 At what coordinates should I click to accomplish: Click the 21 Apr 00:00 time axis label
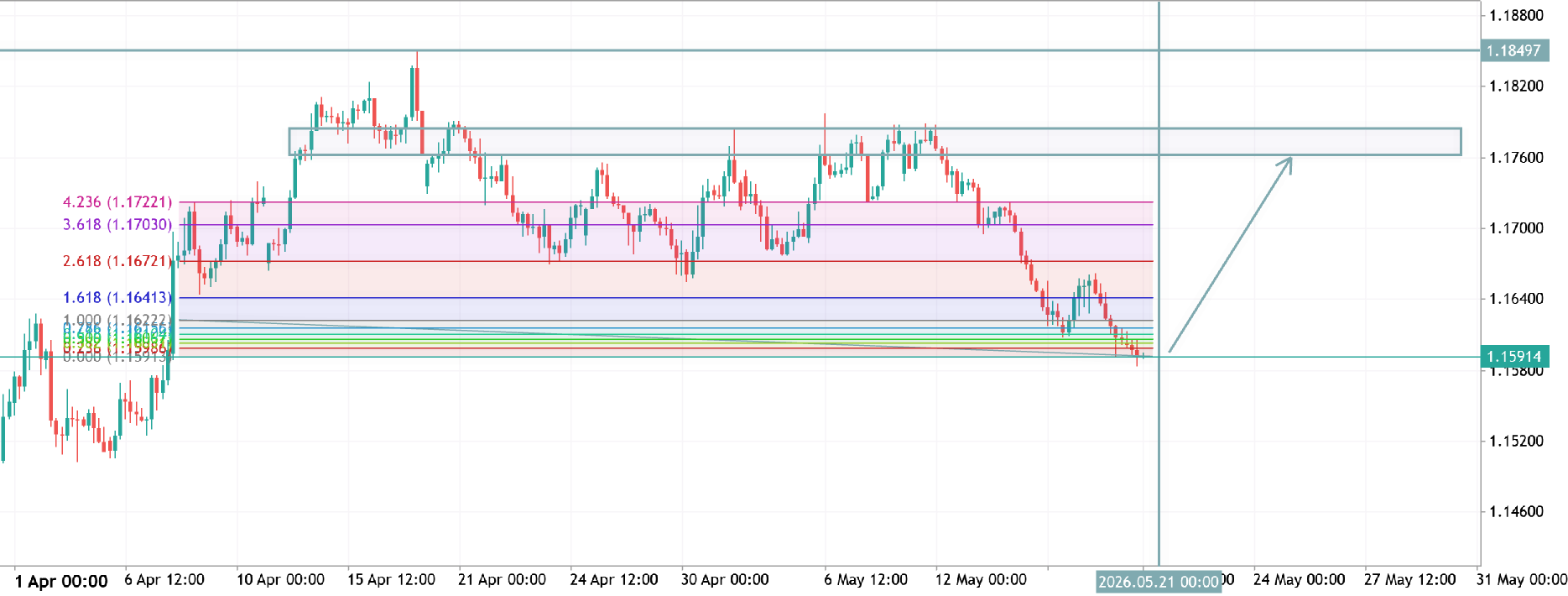click(502, 580)
